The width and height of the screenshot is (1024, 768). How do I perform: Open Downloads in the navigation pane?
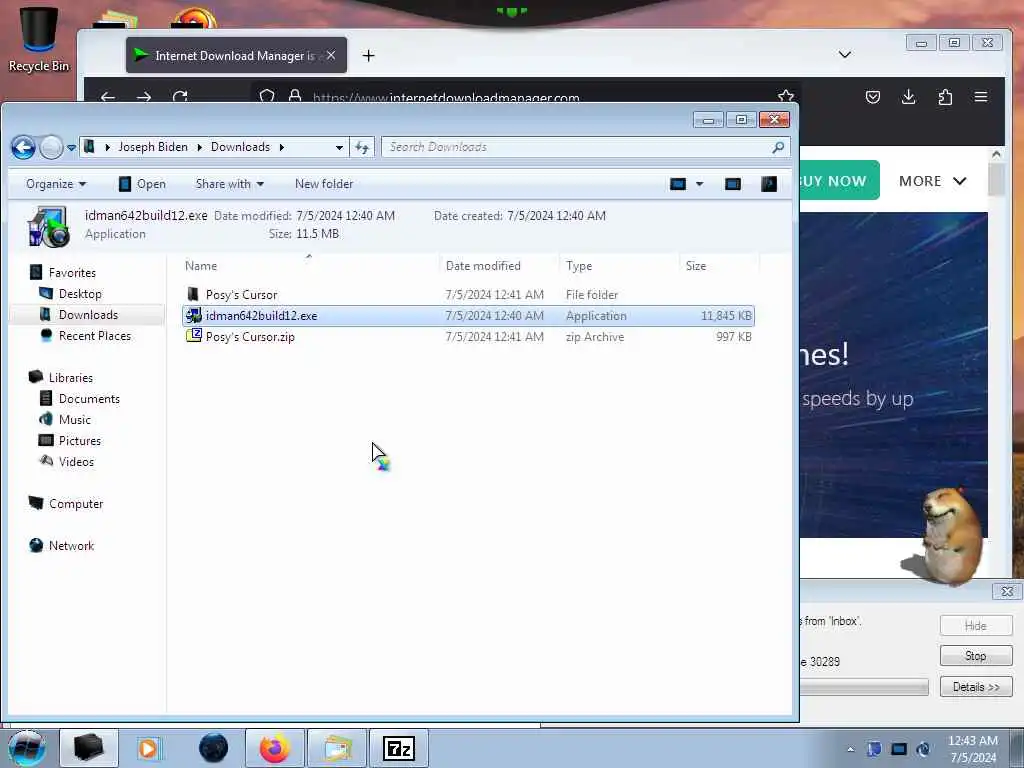coord(88,315)
